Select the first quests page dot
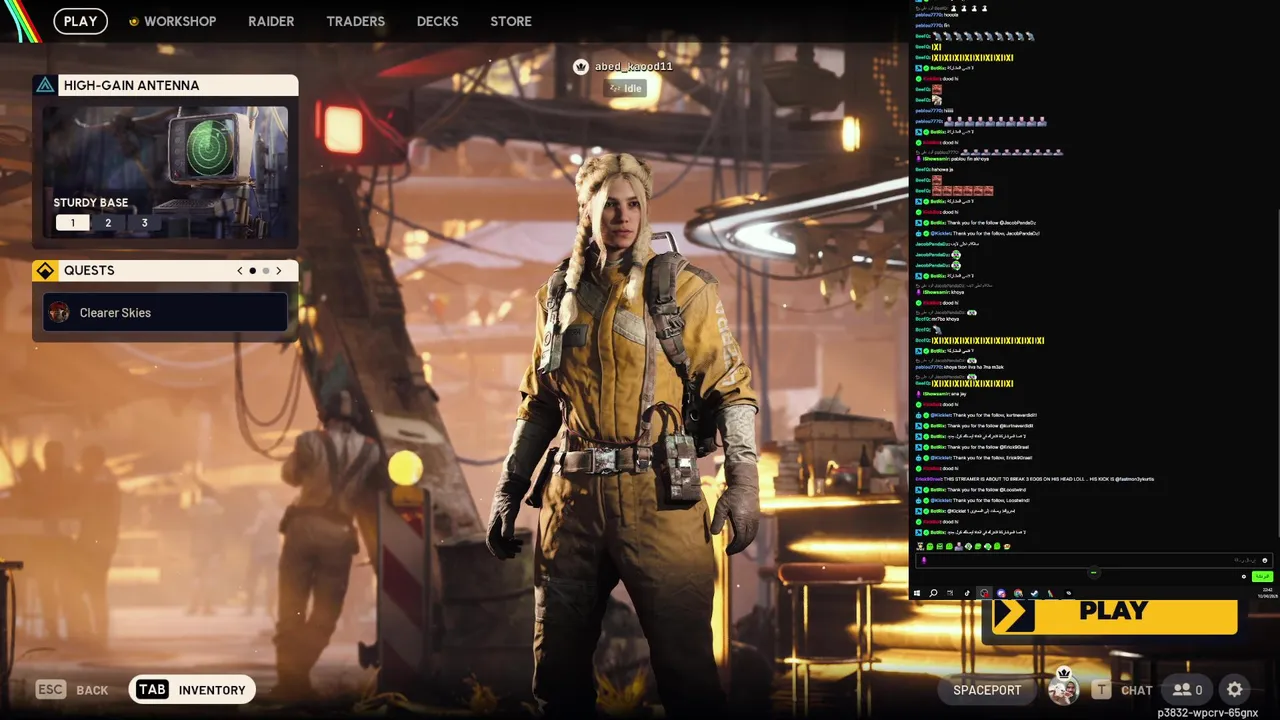Screen dimensions: 1280x720 (253, 271)
